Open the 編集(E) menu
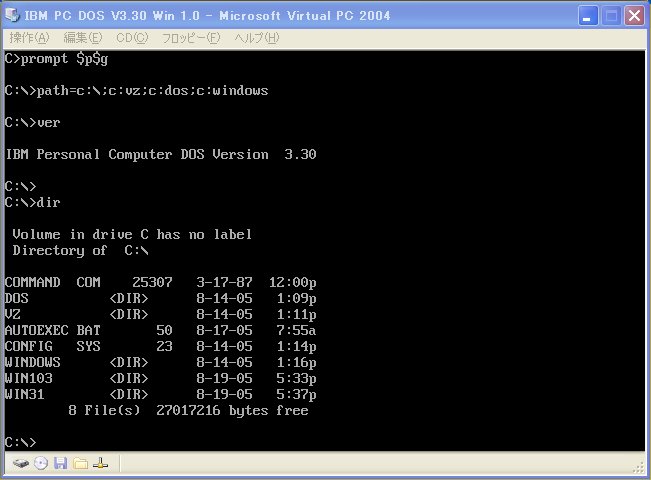 83,38
